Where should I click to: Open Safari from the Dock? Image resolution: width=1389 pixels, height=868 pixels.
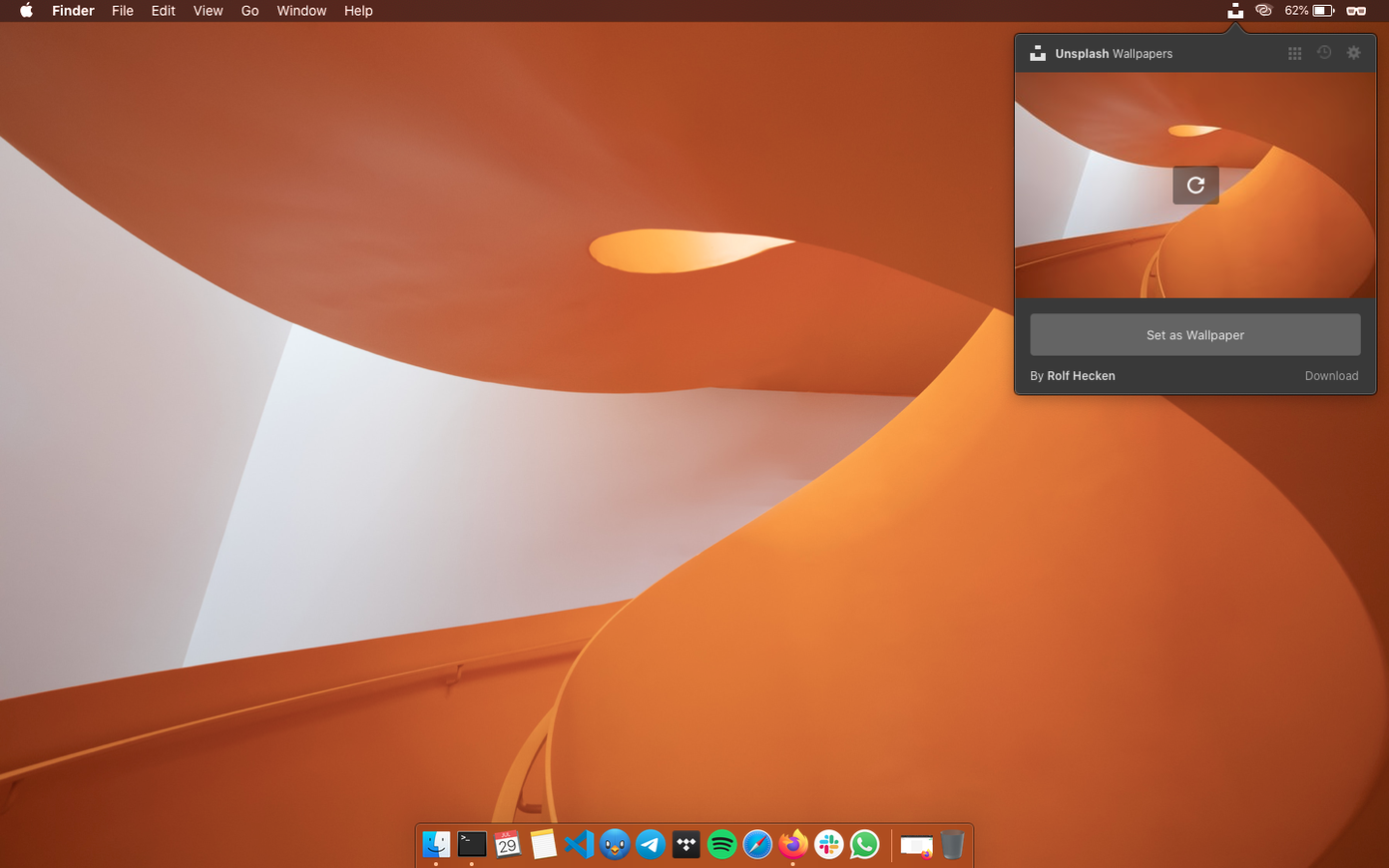(756, 844)
